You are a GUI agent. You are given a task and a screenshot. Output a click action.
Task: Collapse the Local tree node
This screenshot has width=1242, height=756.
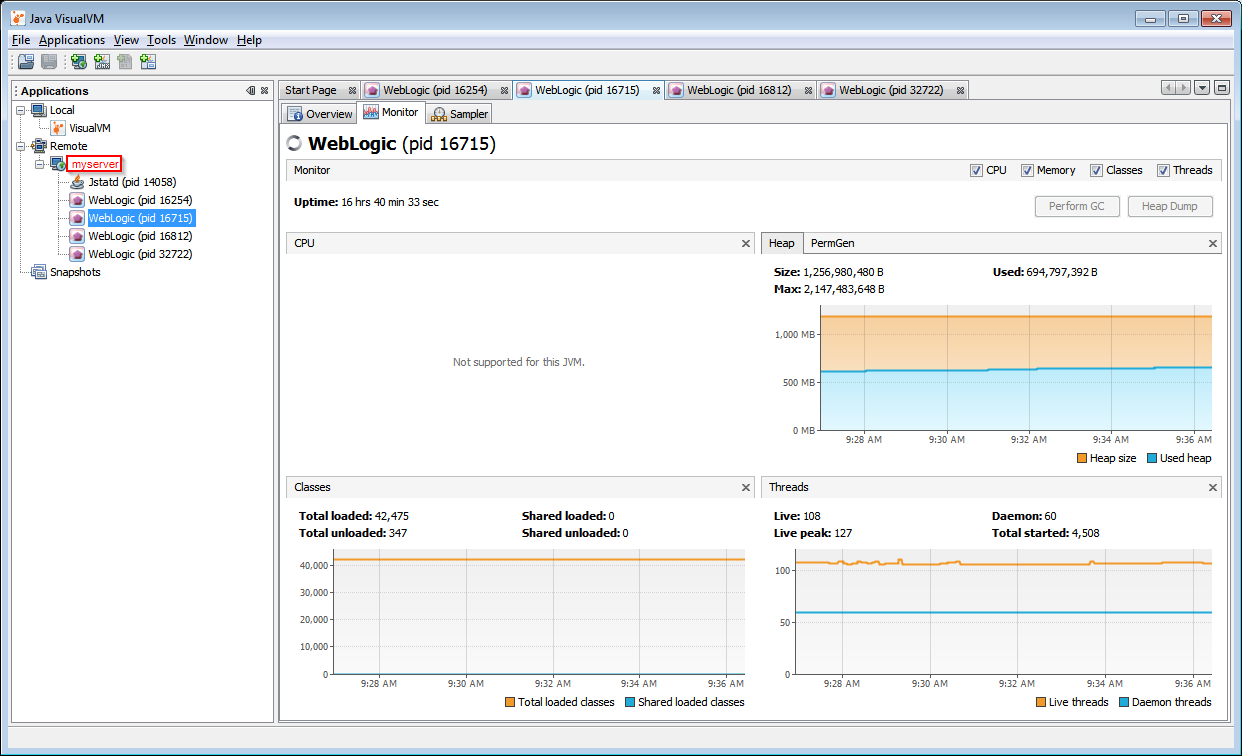point(22,110)
